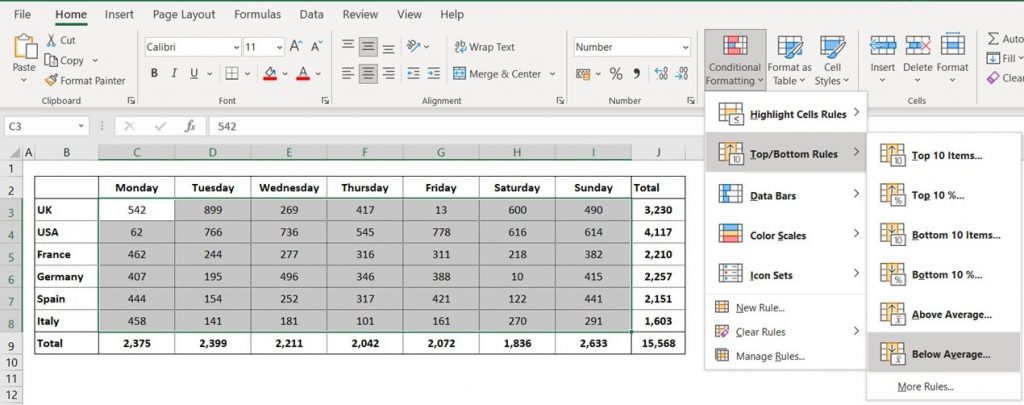1024x405 pixels.
Task: Toggle Wrap Text
Action: coord(484,47)
